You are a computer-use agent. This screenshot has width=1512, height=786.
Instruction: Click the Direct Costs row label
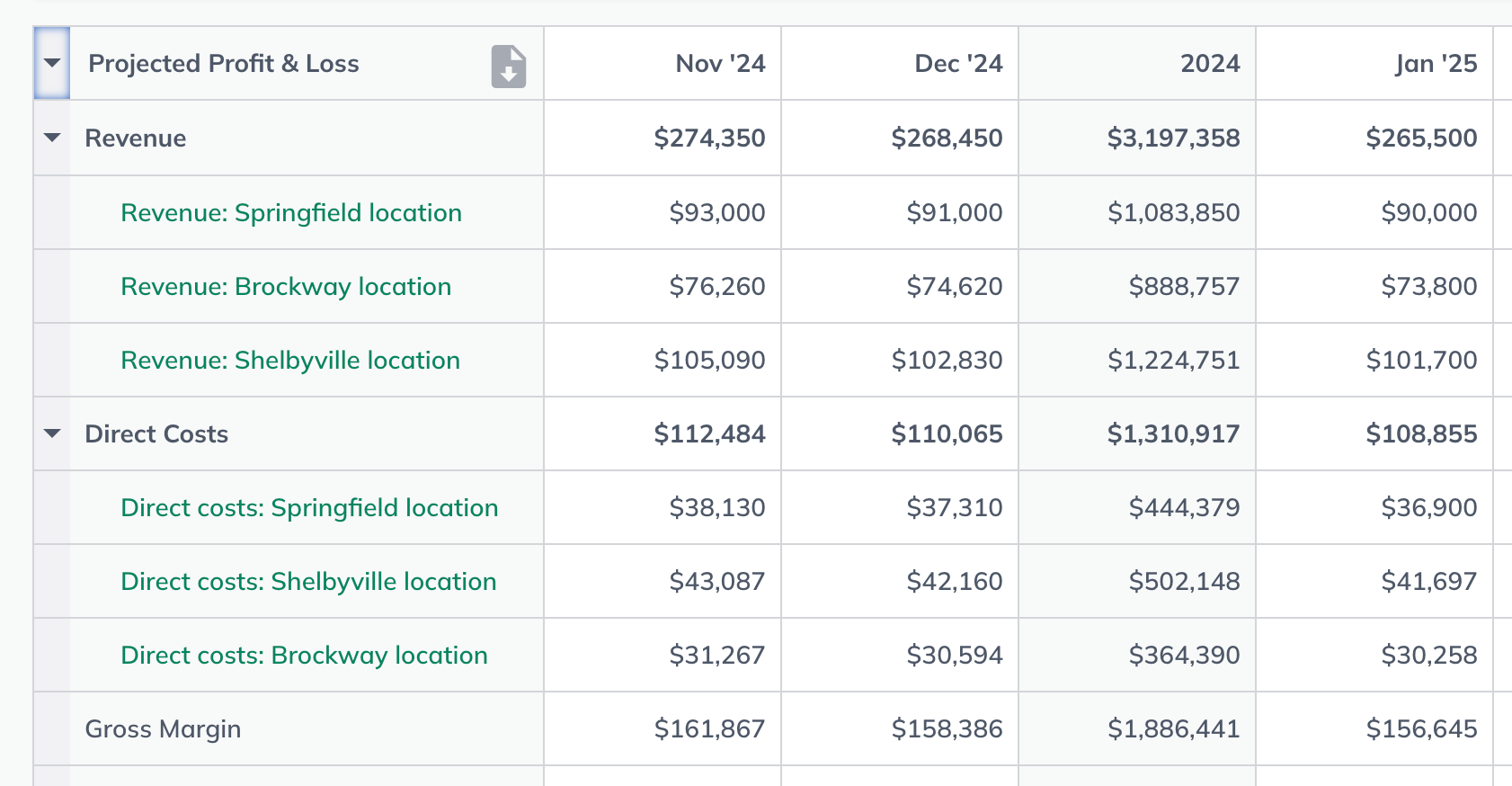(156, 433)
